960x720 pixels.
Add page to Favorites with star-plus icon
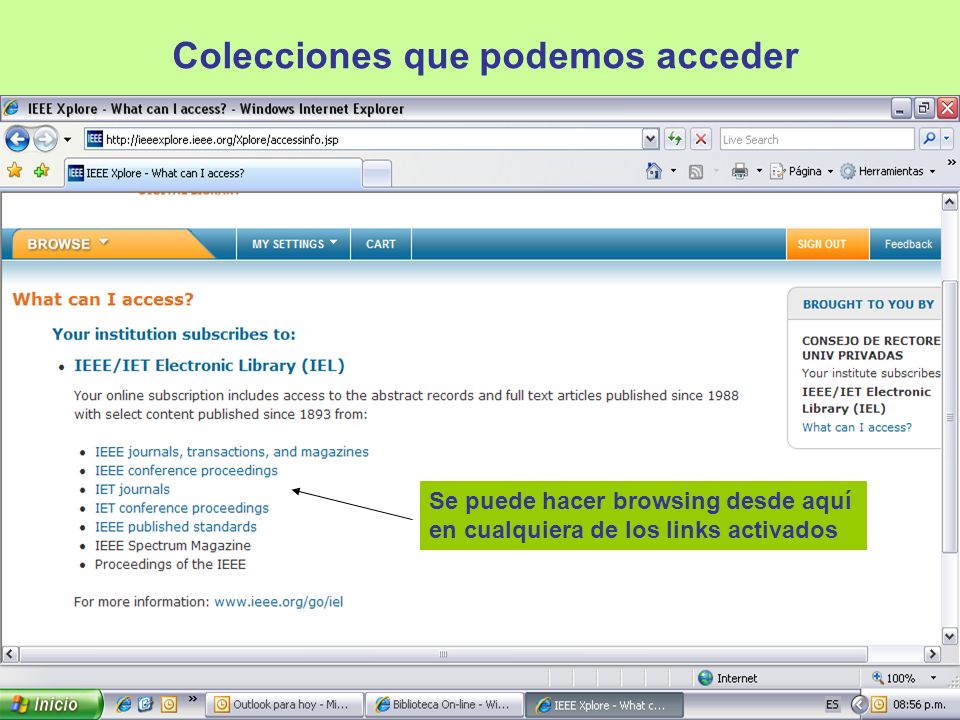pos(42,171)
